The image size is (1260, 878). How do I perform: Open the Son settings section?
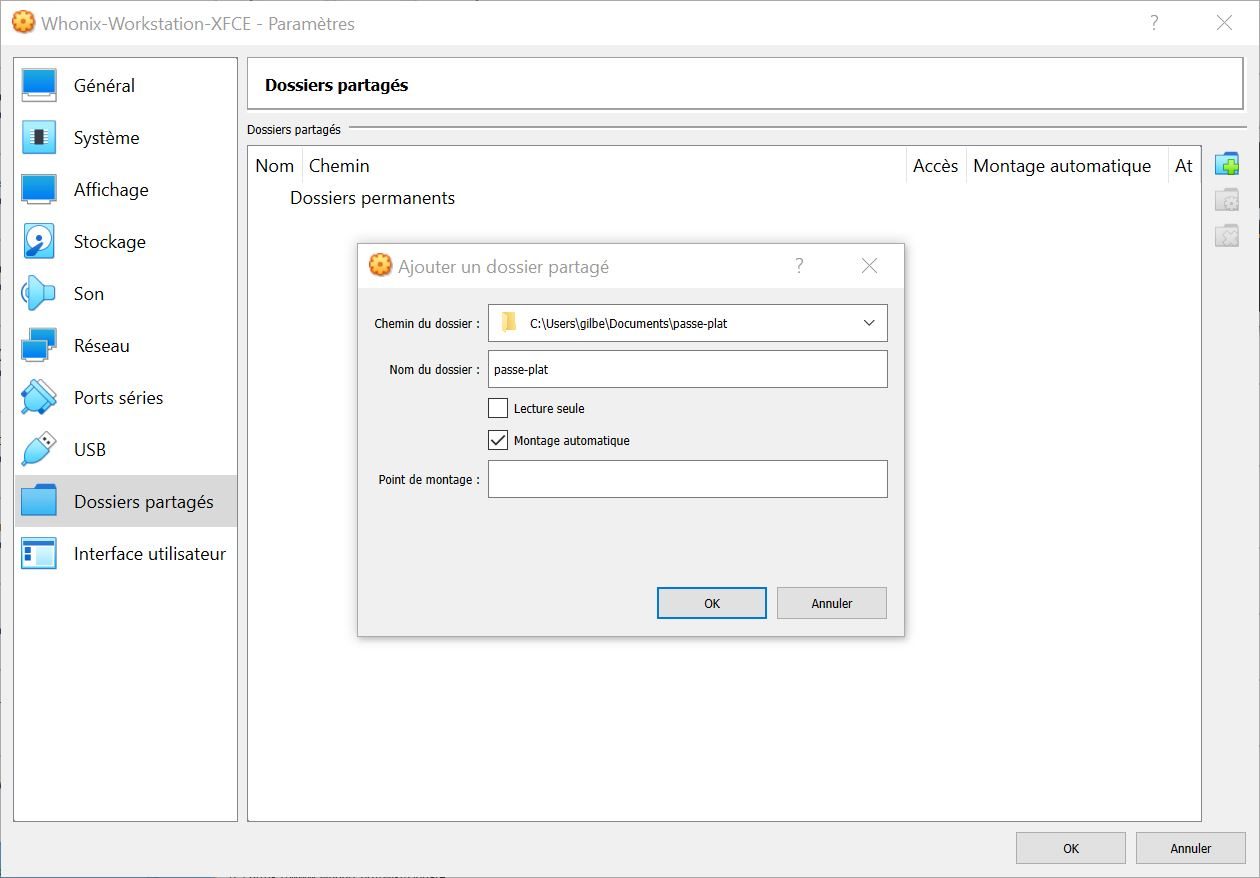coord(126,294)
